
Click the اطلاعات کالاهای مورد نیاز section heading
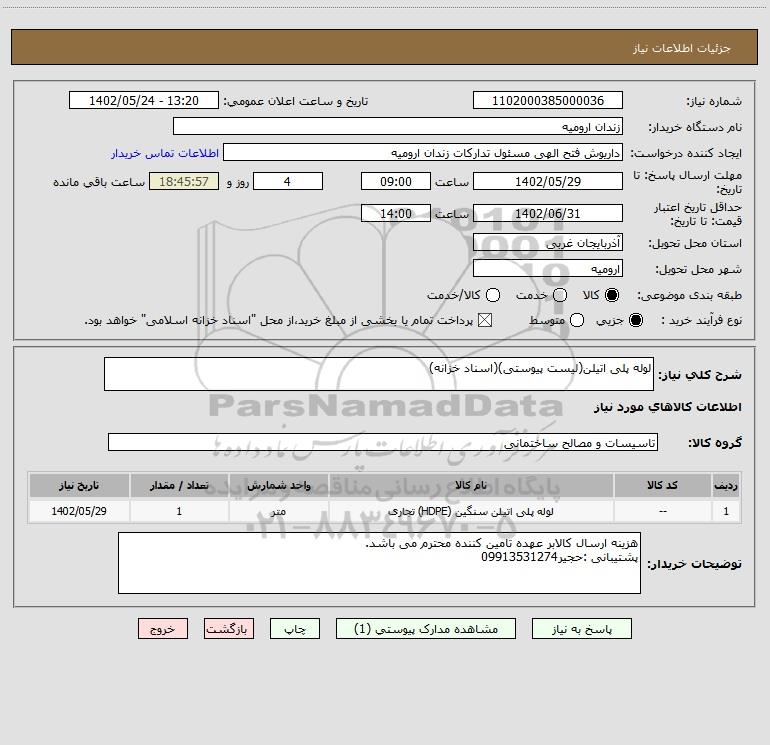pos(668,407)
